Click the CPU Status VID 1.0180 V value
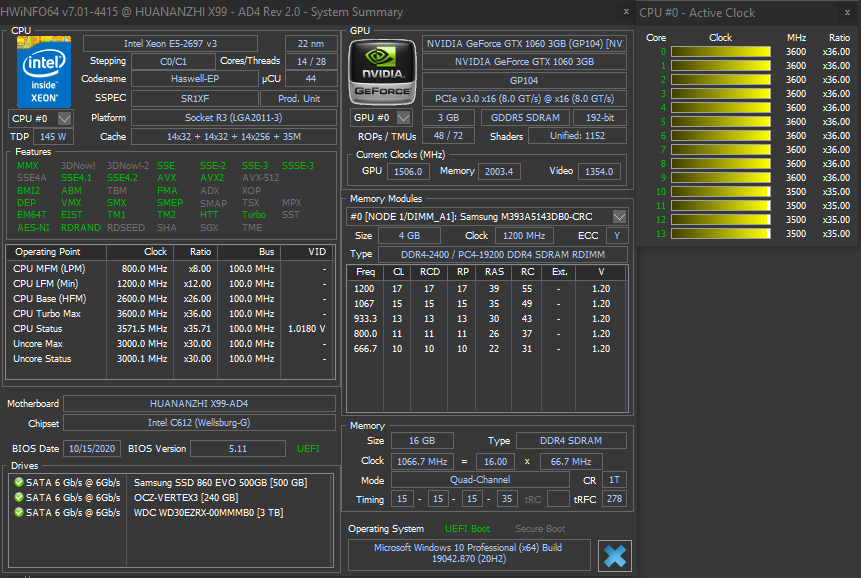The height and width of the screenshot is (578, 861). click(x=306, y=328)
